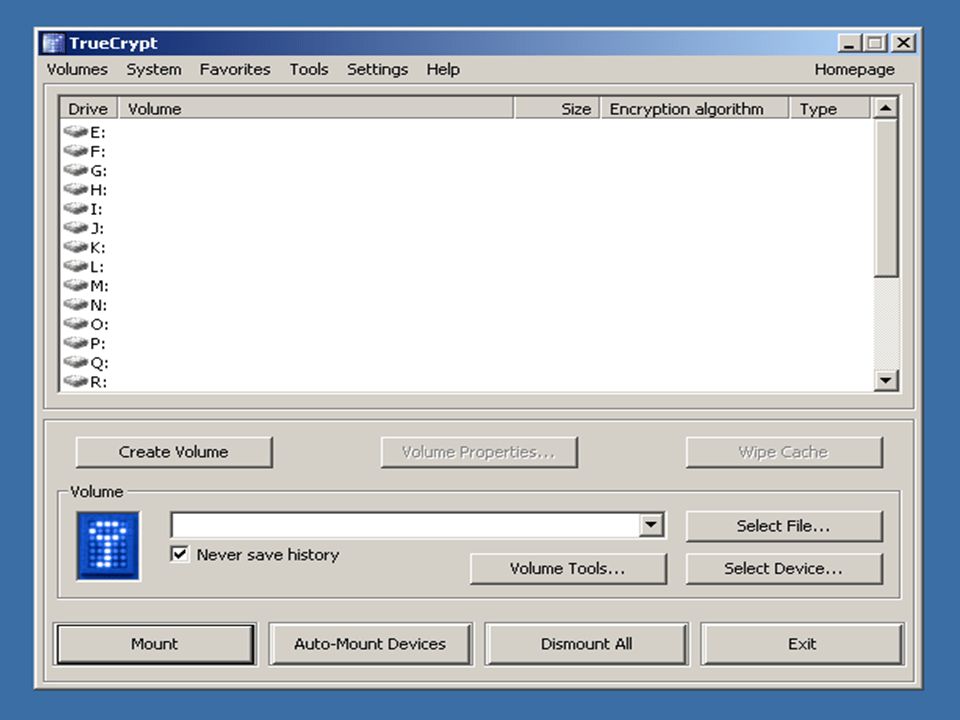Click the Select File button
This screenshot has width=960, height=720.
click(x=784, y=526)
